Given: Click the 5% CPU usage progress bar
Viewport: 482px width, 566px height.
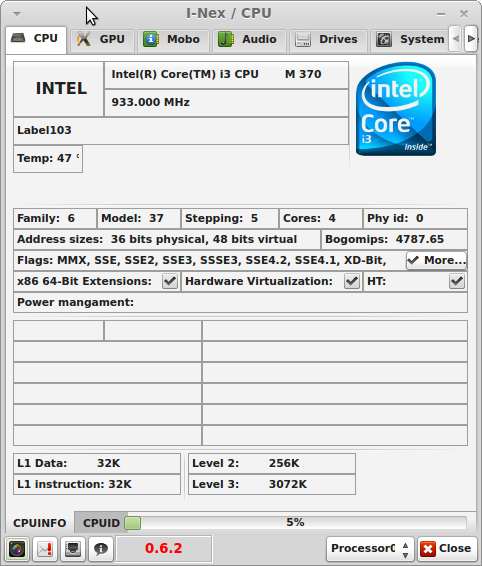Looking at the screenshot, I should pos(295,523).
